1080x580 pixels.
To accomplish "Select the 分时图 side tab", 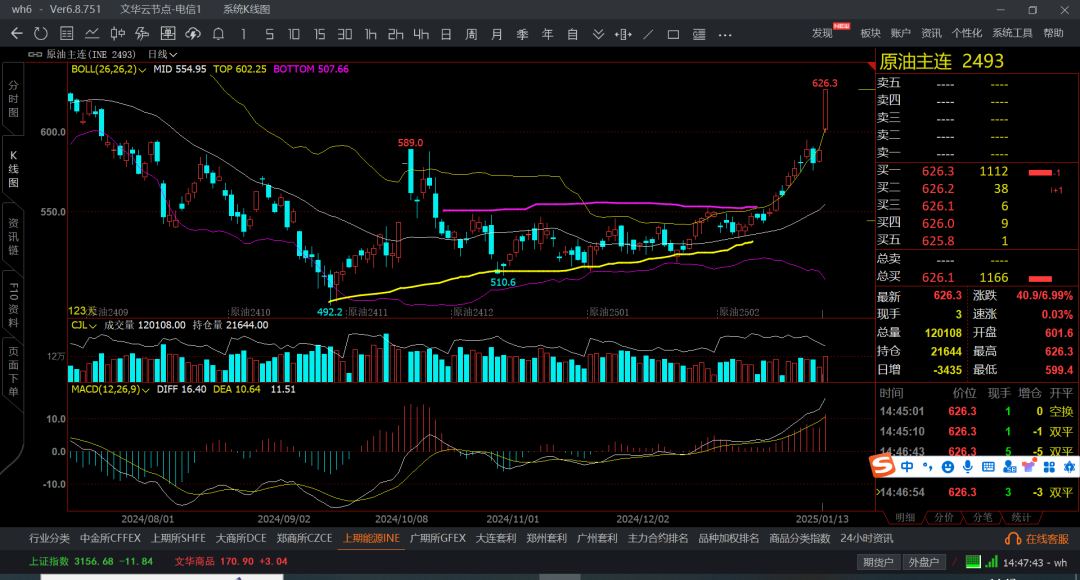I will (x=13, y=100).
